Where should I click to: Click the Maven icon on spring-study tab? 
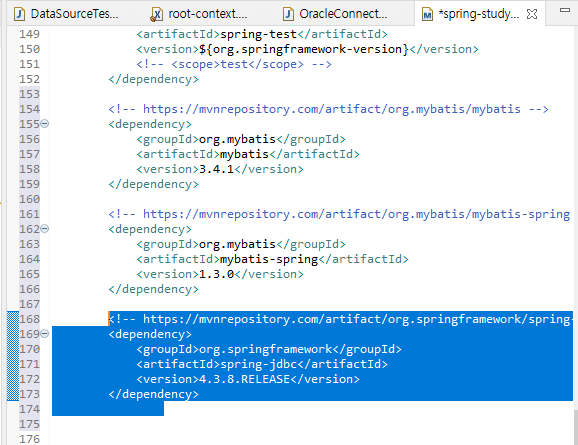(x=427, y=14)
